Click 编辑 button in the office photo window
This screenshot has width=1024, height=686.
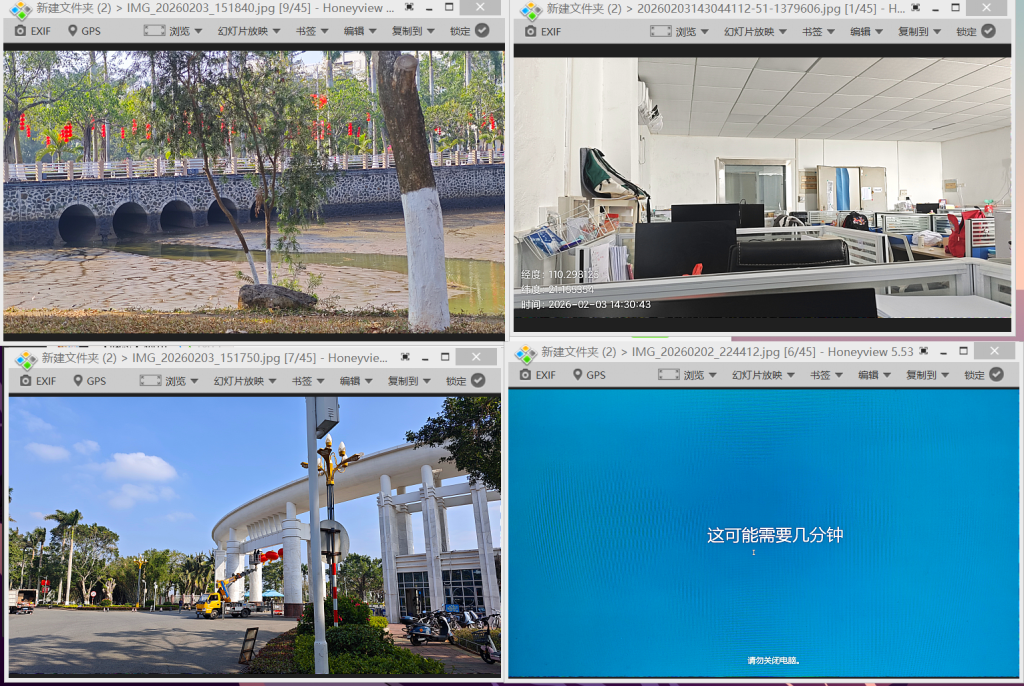click(866, 31)
